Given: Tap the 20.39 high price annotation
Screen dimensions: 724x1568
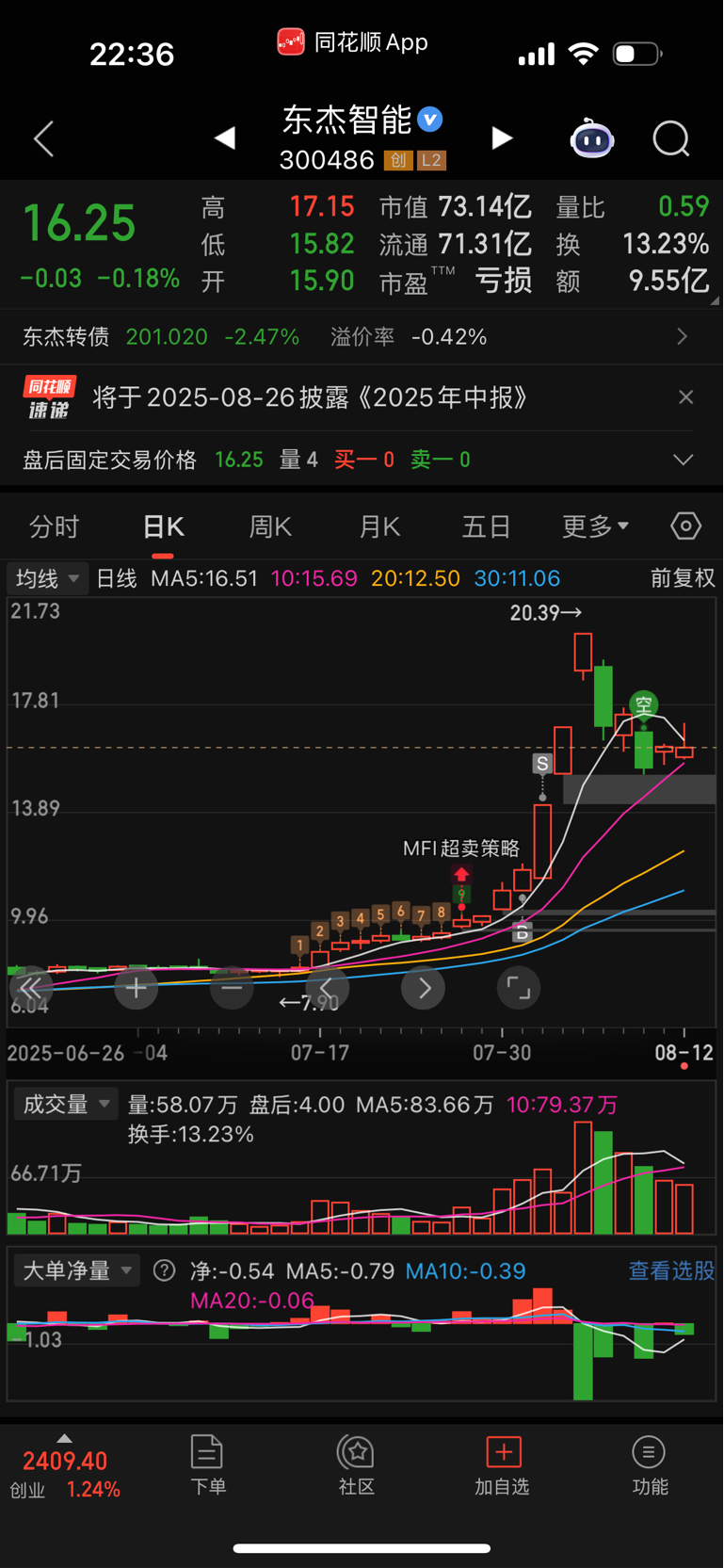Looking at the screenshot, I should (546, 613).
